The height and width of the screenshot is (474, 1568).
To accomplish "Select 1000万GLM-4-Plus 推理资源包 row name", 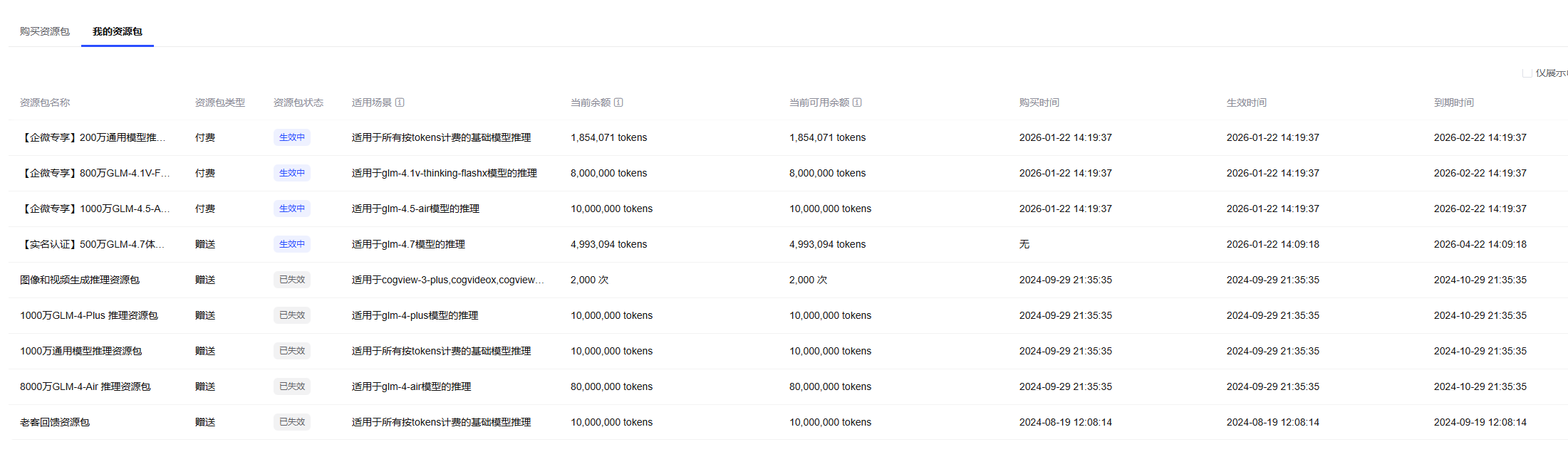I will click(x=89, y=315).
